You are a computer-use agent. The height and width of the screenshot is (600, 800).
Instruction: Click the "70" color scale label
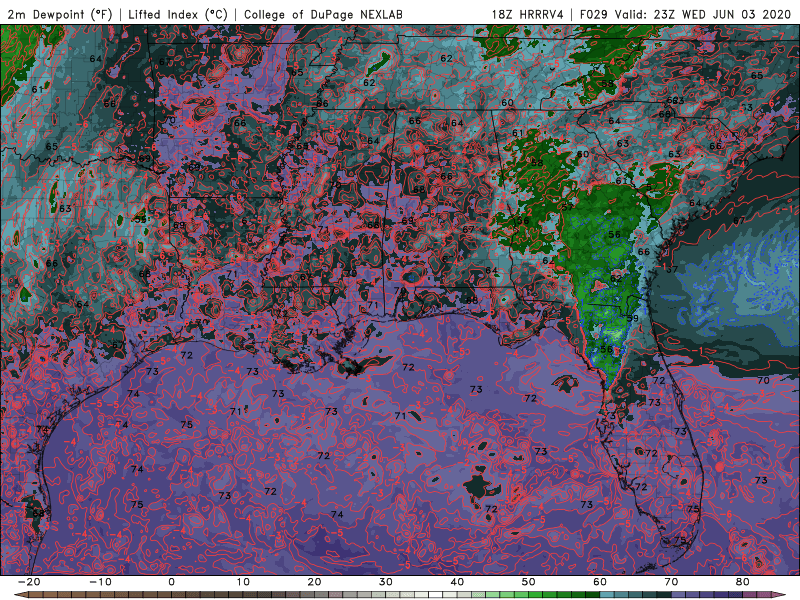[x=671, y=582]
